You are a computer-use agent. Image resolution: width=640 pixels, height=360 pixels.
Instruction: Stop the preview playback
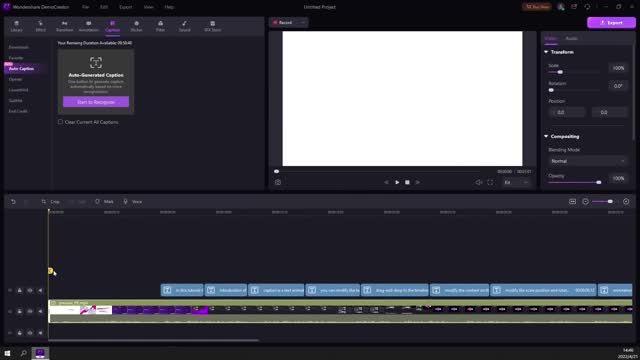pos(407,182)
